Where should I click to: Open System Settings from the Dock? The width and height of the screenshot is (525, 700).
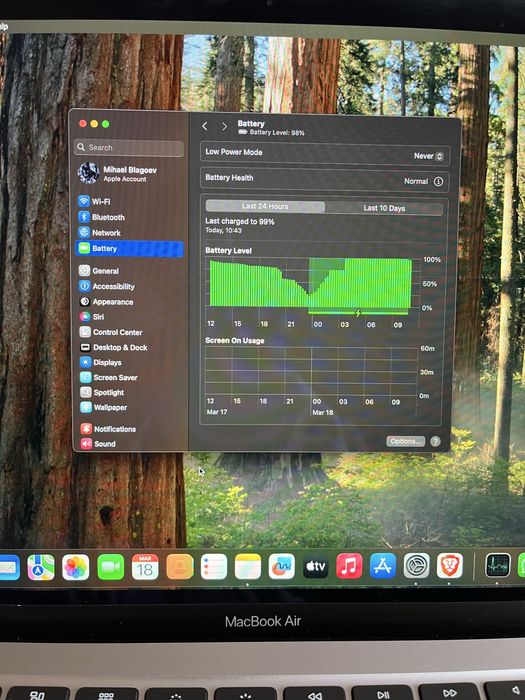pyautogui.click(x=417, y=566)
